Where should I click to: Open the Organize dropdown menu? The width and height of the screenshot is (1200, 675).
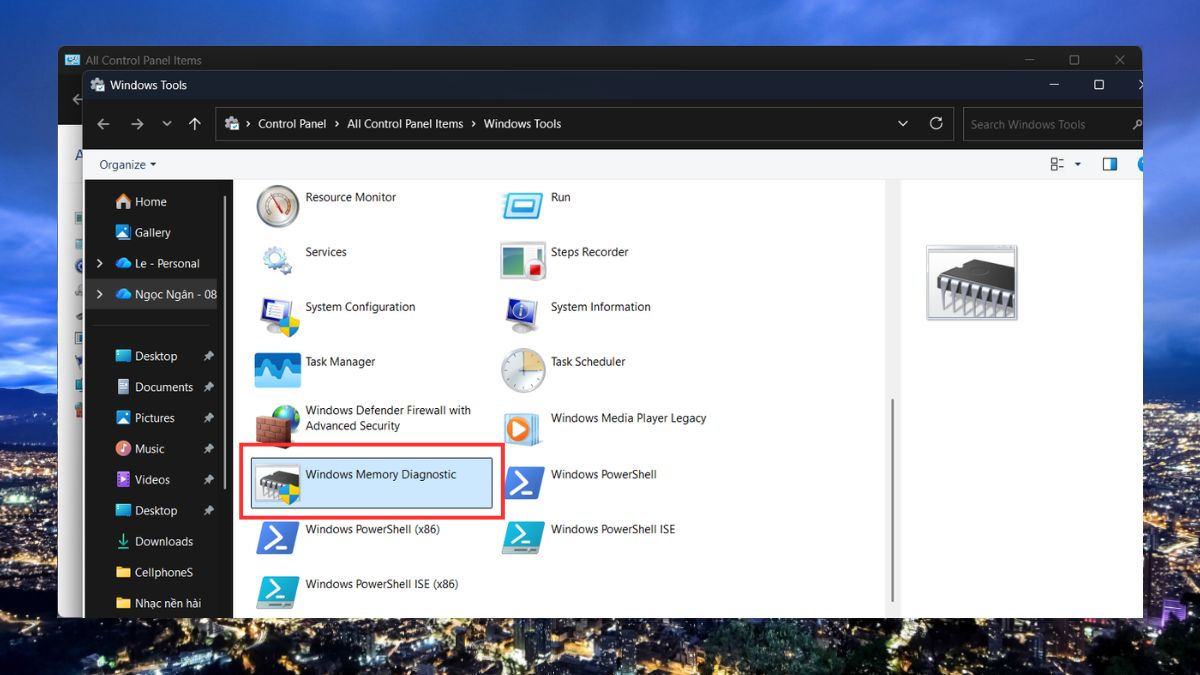click(127, 165)
